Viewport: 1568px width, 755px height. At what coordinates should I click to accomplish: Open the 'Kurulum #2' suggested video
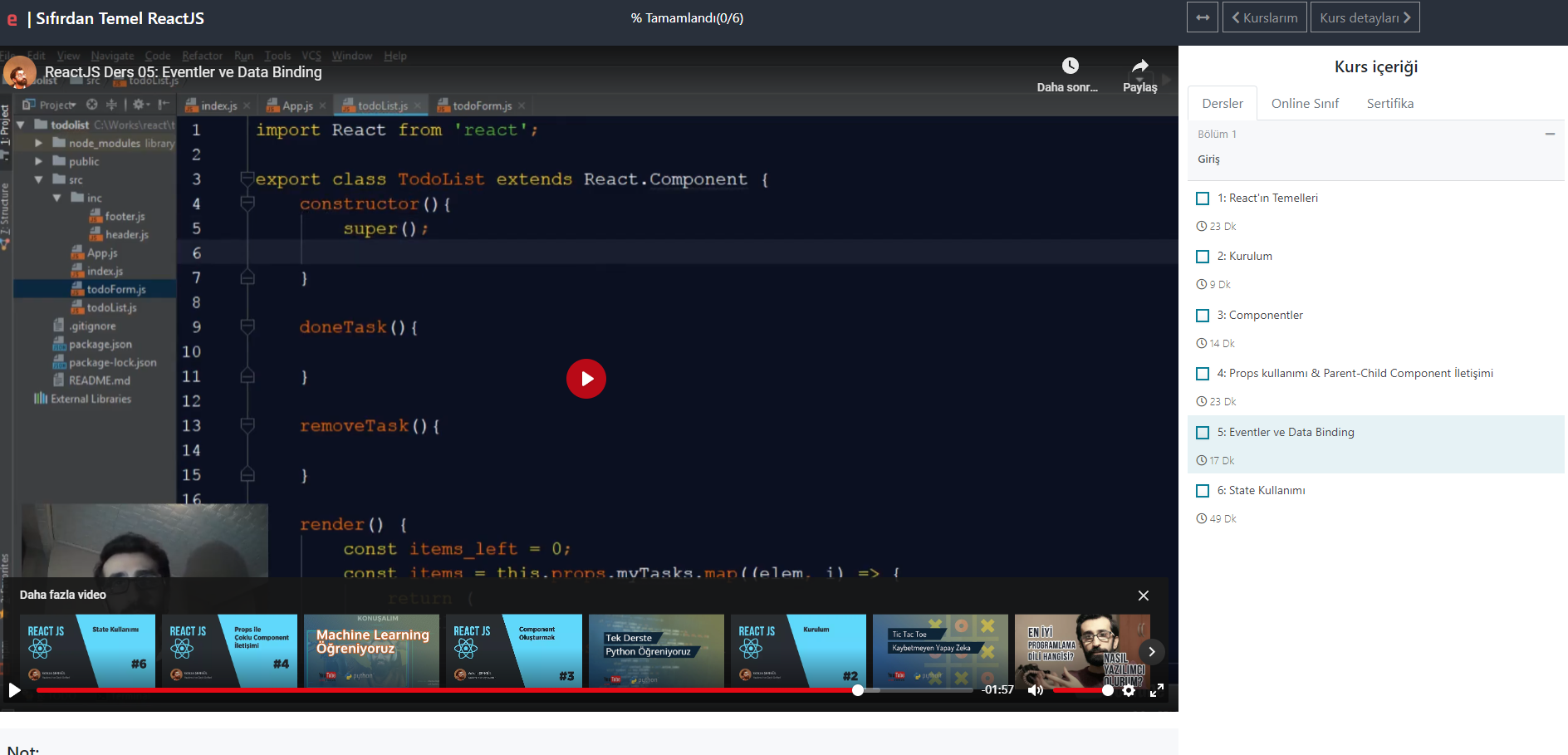point(798,651)
